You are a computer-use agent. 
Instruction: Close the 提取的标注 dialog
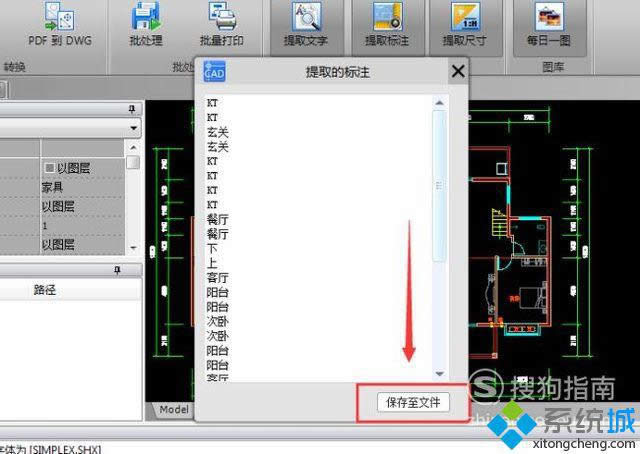pos(458,71)
